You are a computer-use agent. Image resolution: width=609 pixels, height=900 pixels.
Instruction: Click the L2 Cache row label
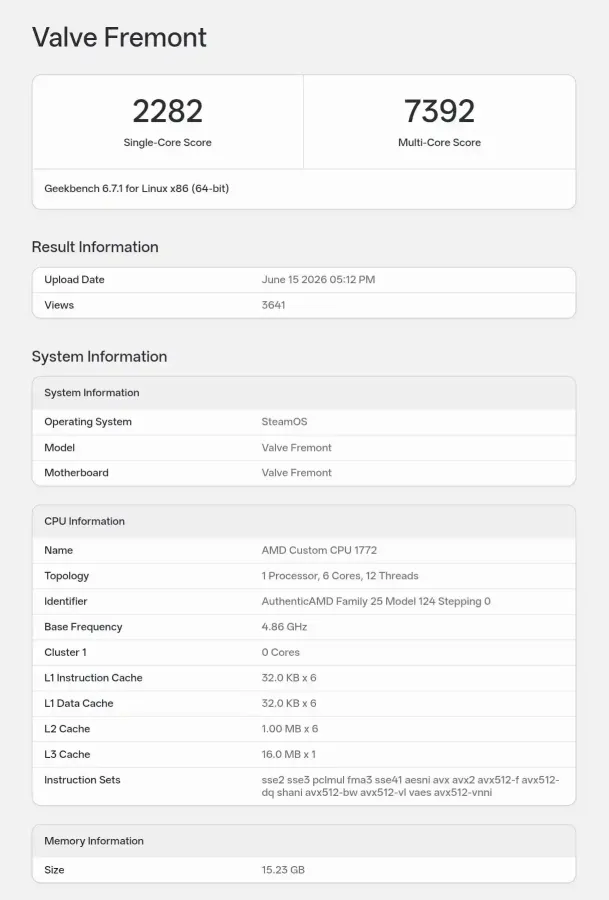pyautogui.click(x=67, y=728)
